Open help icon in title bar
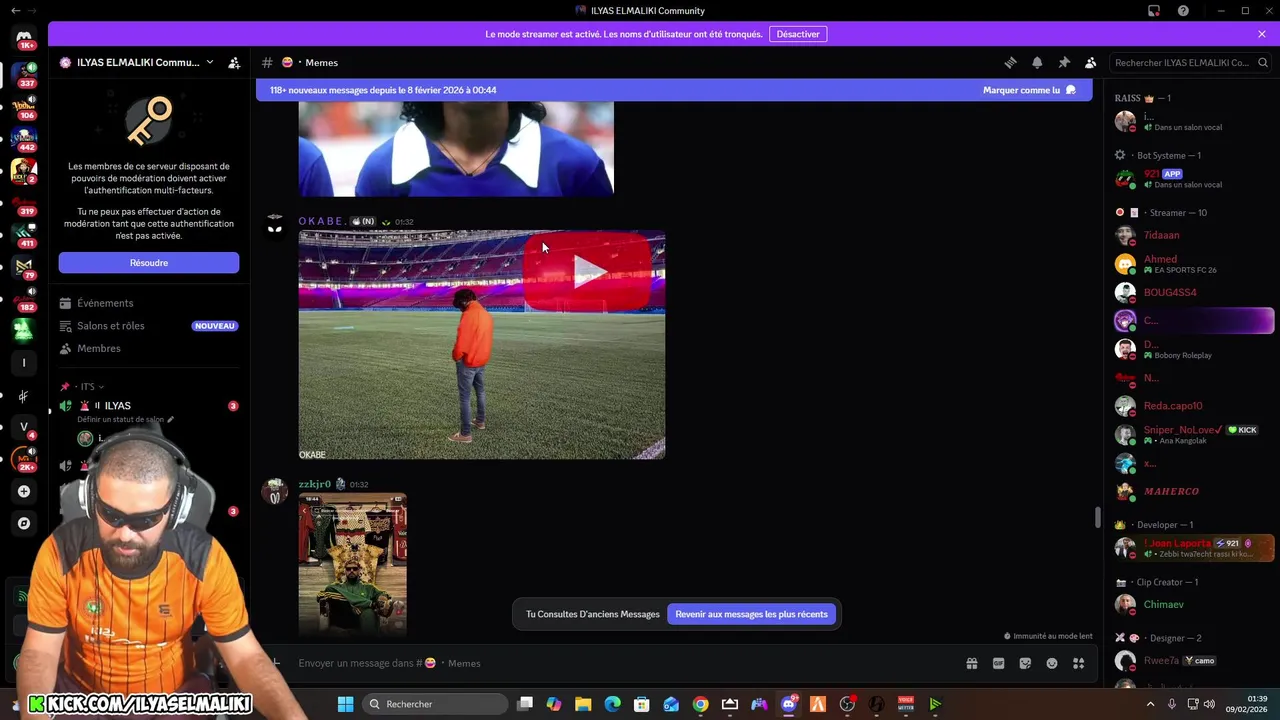The height and width of the screenshot is (720, 1280). 1183,11
